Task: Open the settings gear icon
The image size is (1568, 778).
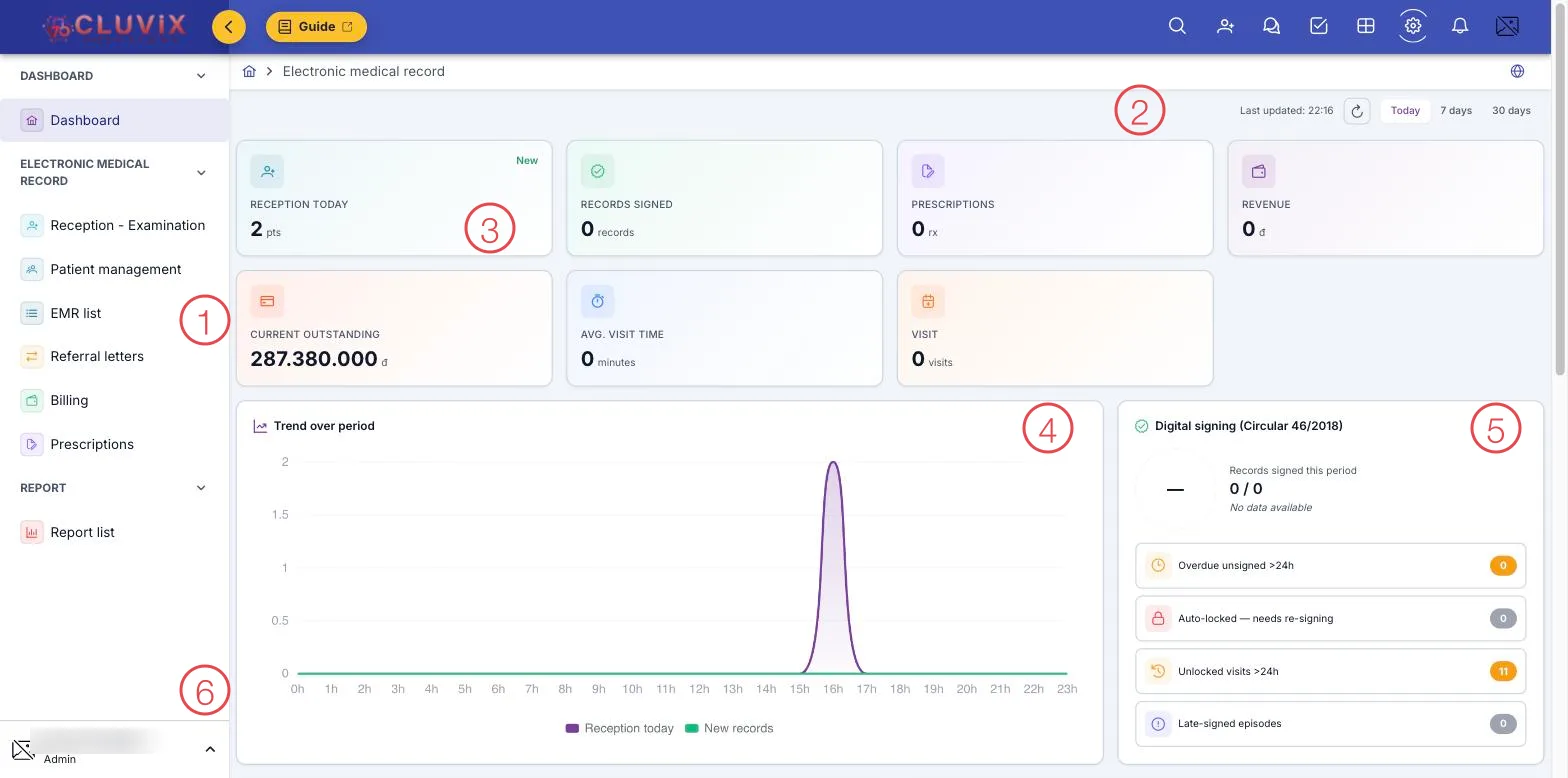Action: point(1413,27)
